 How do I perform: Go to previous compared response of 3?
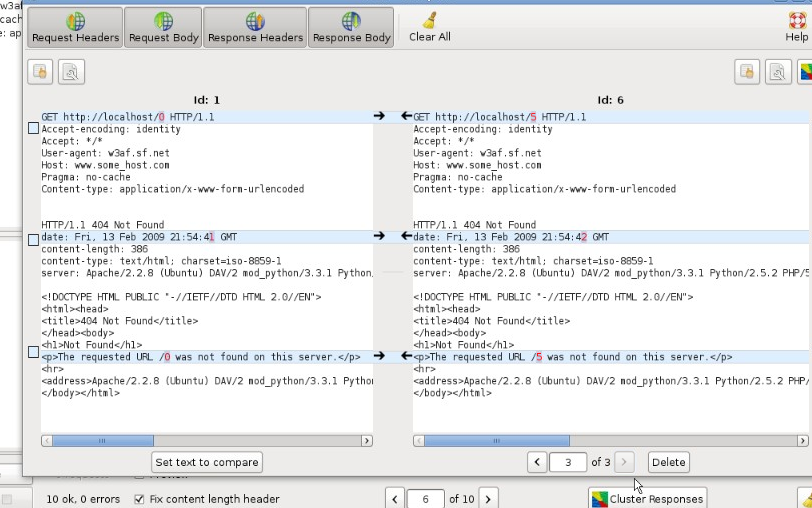[537, 462]
